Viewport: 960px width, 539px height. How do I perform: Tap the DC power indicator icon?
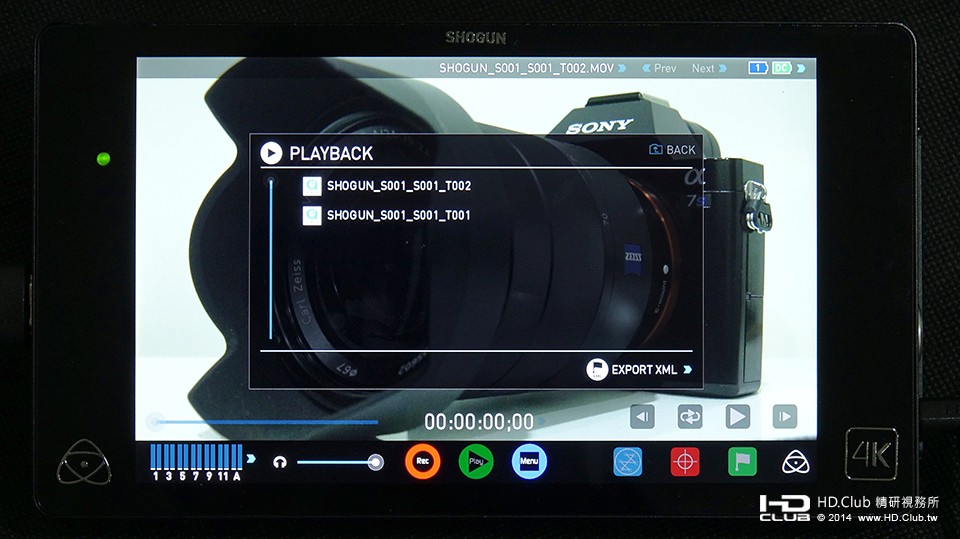click(x=781, y=68)
